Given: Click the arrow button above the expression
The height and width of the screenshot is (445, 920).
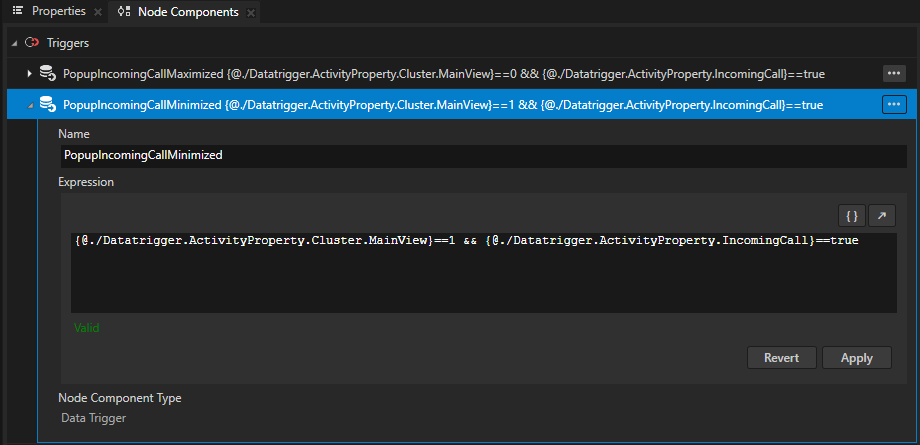Looking at the screenshot, I should pyautogui.click(x=882, y=215).
